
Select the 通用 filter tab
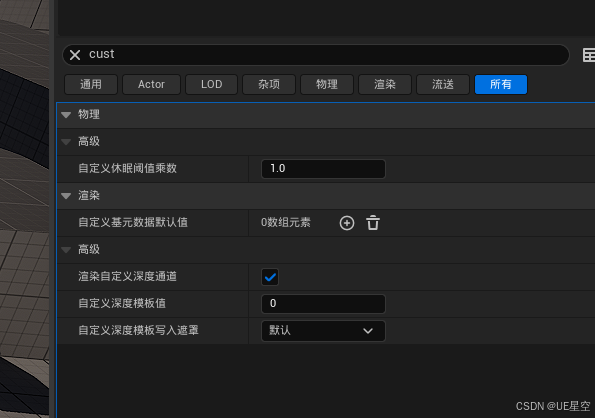91,84
